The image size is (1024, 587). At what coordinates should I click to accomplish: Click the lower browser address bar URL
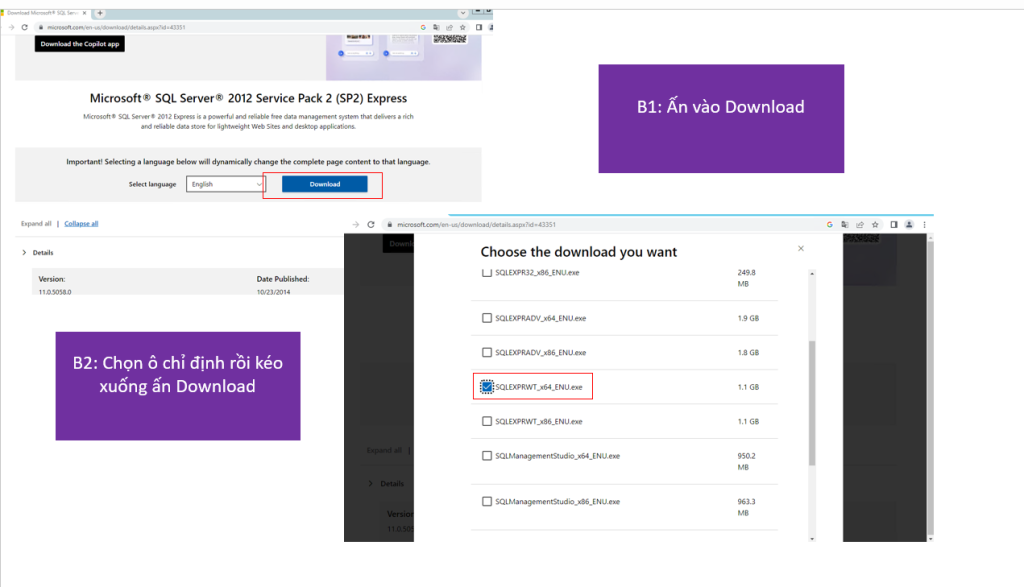coord(477,225)
